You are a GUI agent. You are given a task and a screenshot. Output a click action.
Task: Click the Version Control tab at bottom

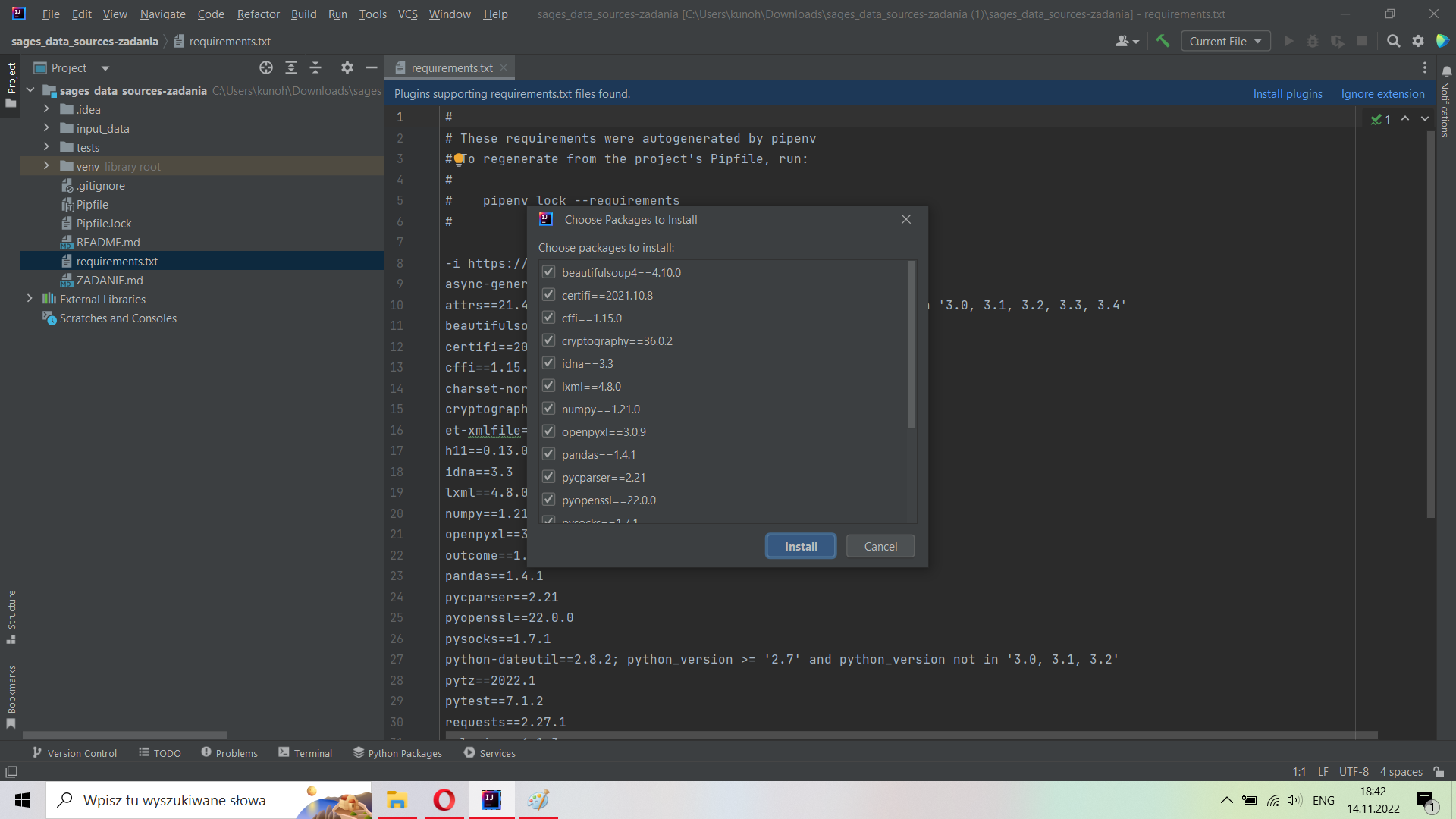click(x=81, y=753)
